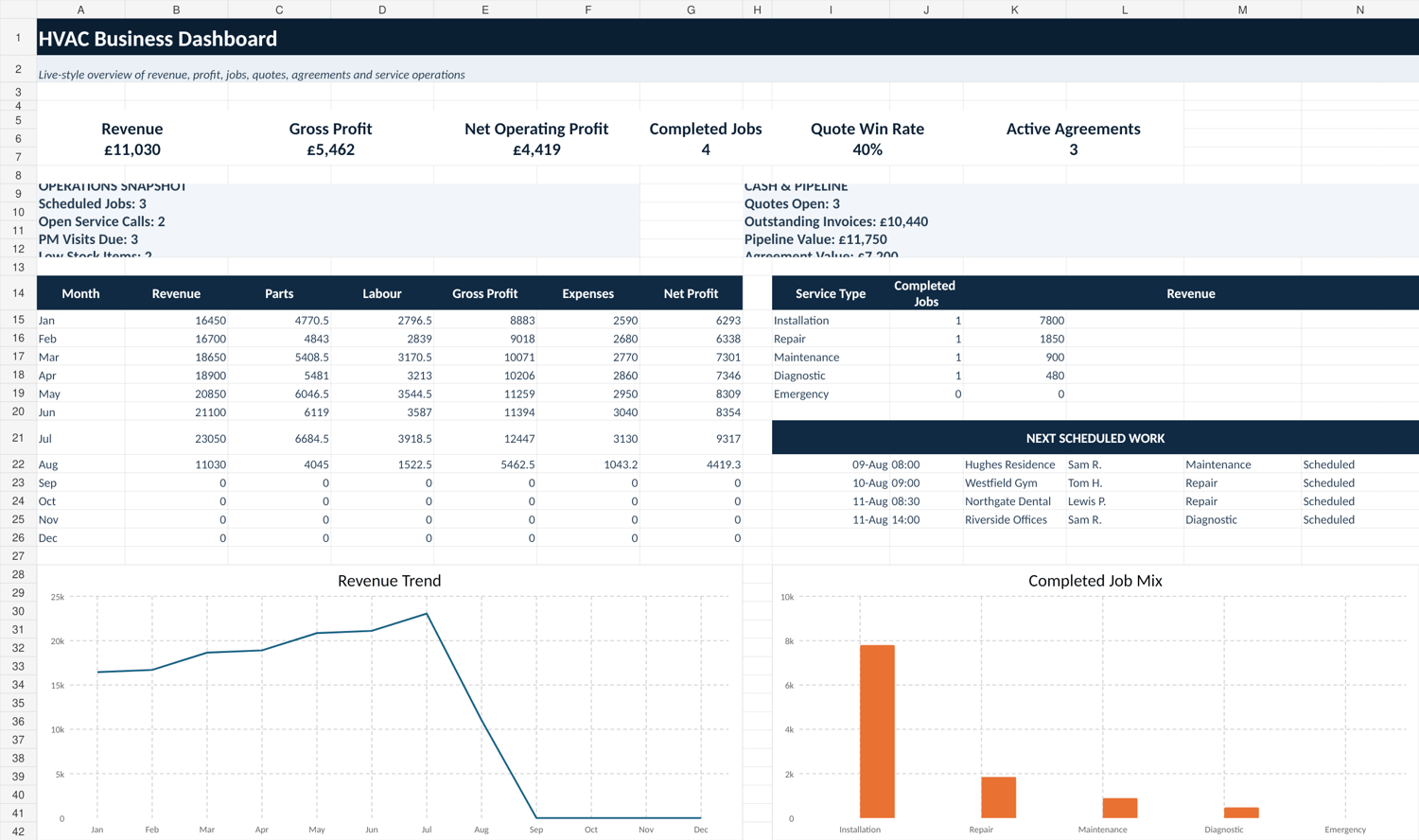Select the "Northgate Dental" customer cell

coord(1015,501)
